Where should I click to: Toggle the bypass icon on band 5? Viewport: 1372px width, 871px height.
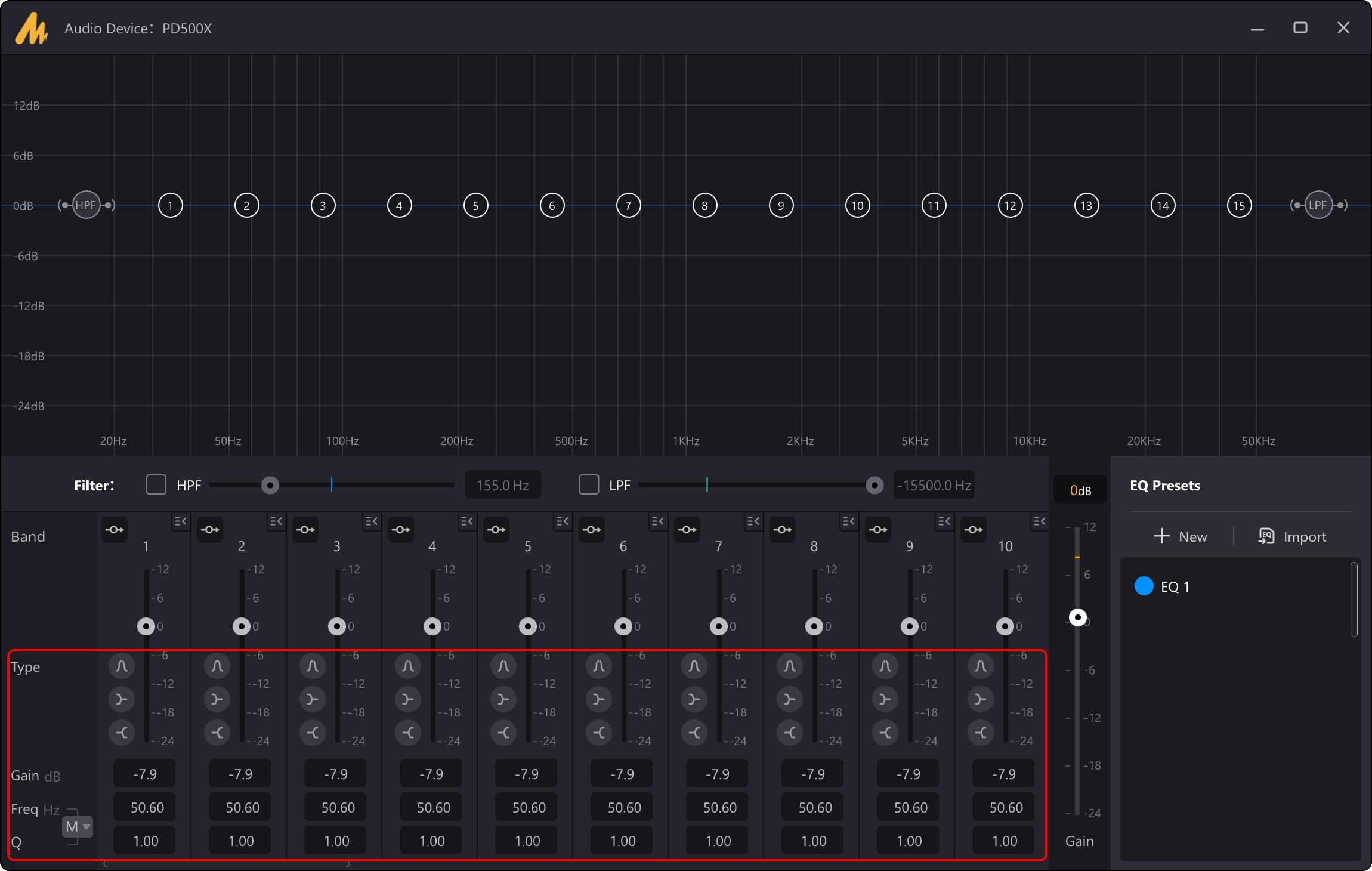click(496, 530)
